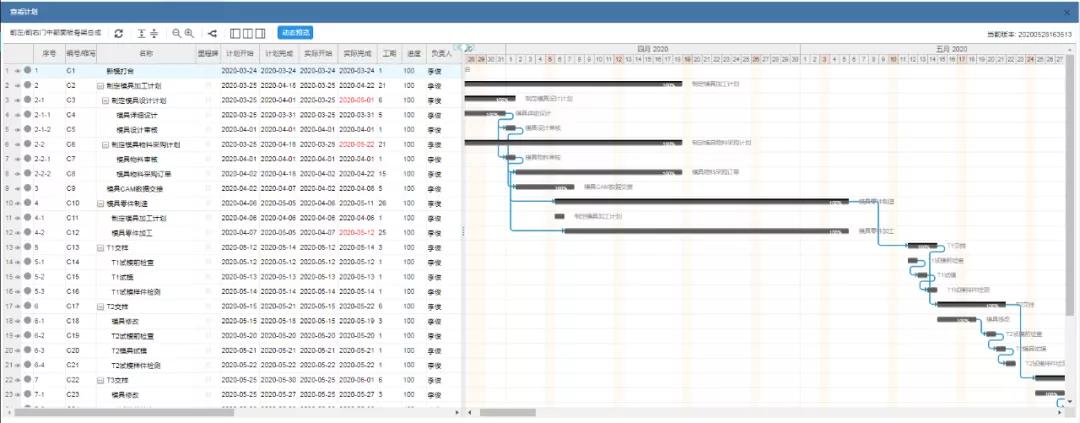
Task: Zoom out the Gantt timeline
Action: (176, 33)
